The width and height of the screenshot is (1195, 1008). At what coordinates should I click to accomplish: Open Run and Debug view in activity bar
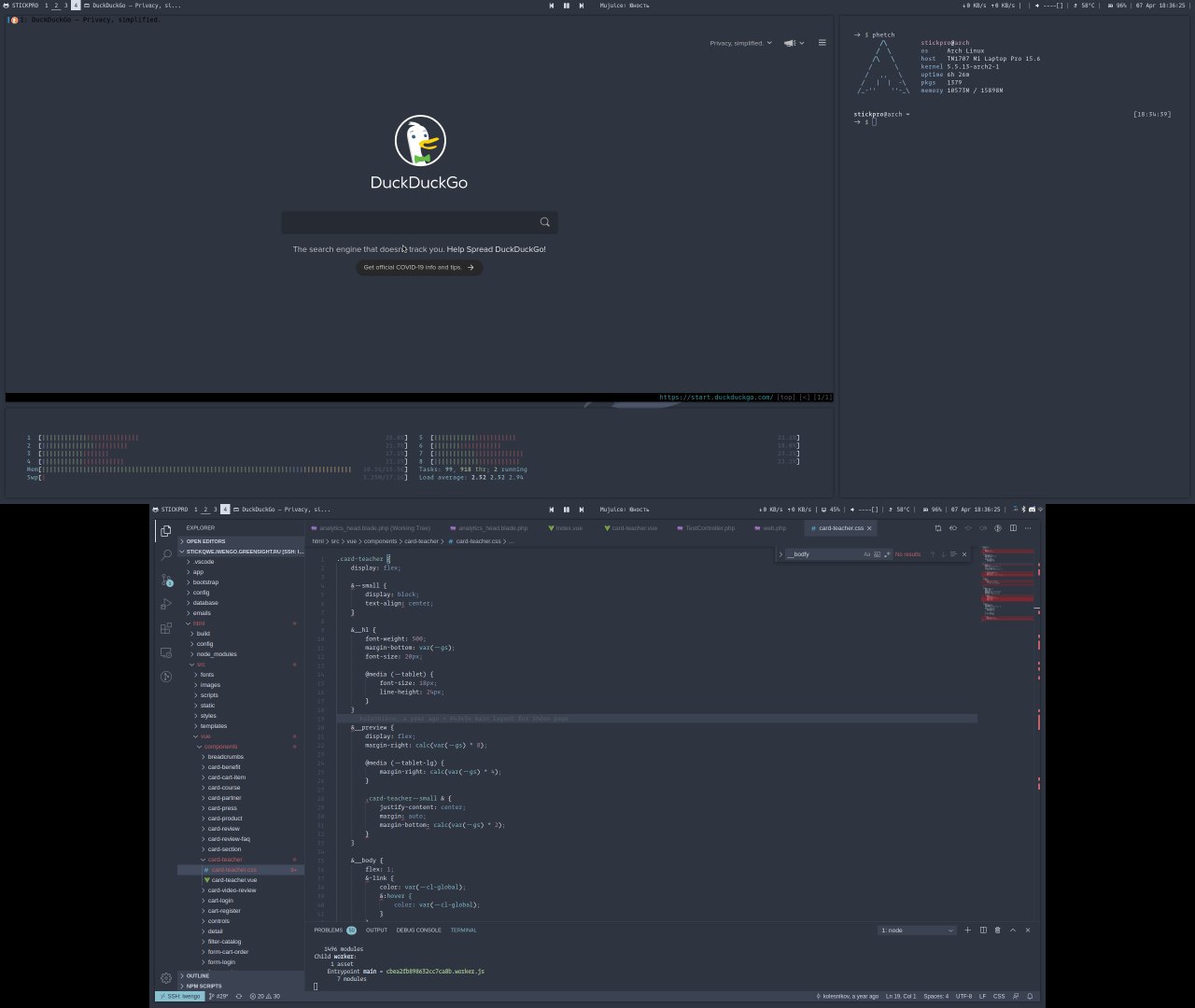[166, 604]
